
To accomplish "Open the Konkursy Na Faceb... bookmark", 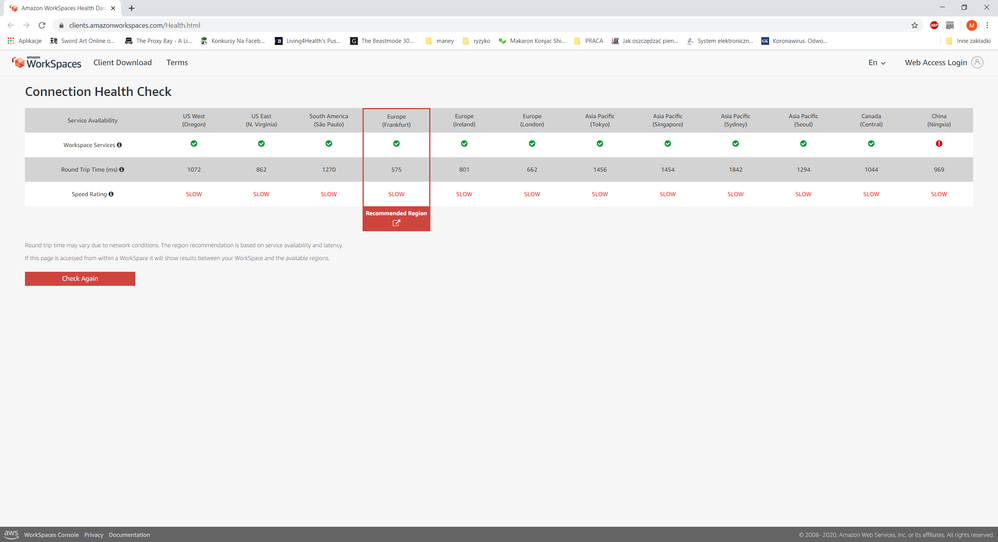I will [232, 41].
